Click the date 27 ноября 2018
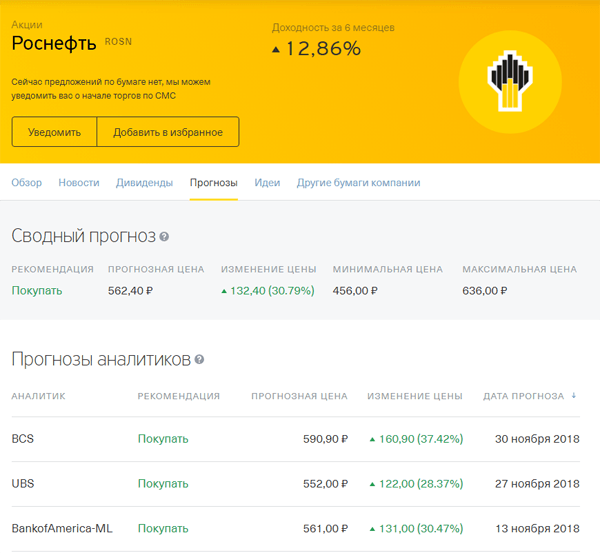Viewport: 600px width, 553px height. tap(537, 484)
